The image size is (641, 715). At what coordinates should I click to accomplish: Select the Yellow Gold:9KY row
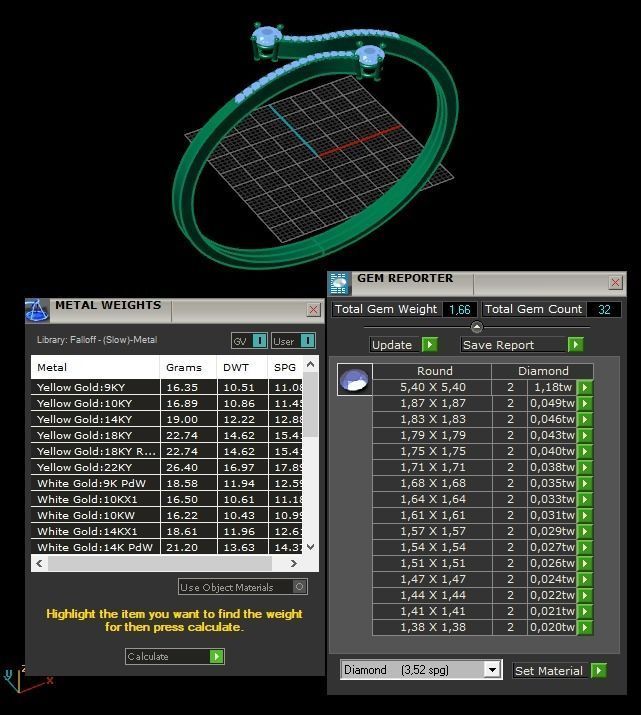click(166, 388)
